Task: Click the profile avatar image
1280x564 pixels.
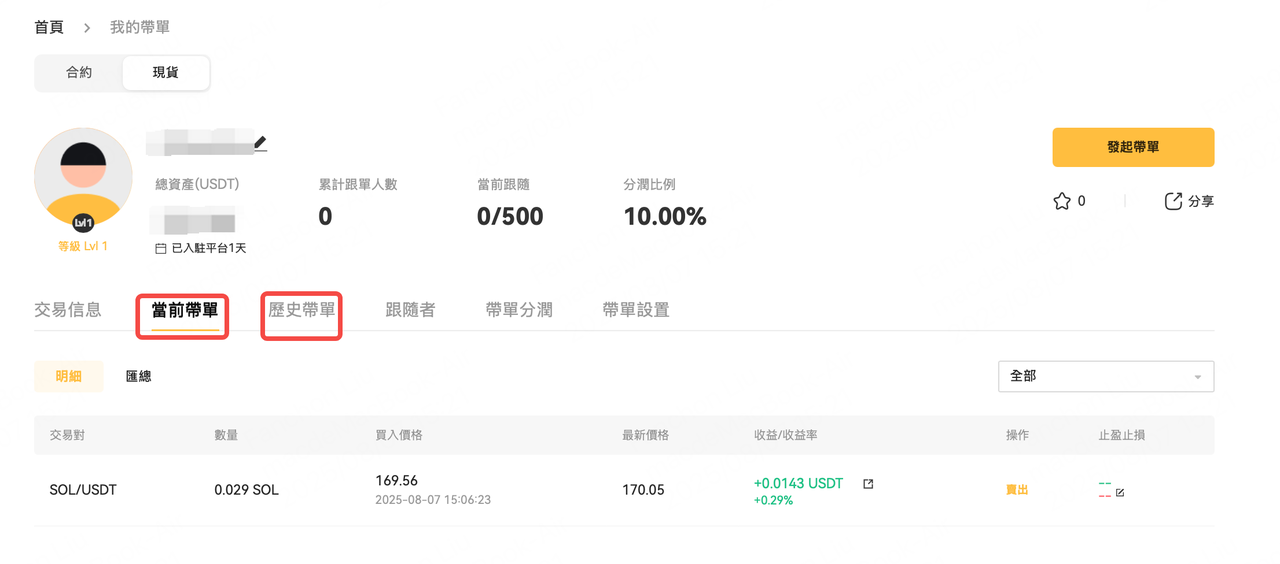Action: pos(83,177)
